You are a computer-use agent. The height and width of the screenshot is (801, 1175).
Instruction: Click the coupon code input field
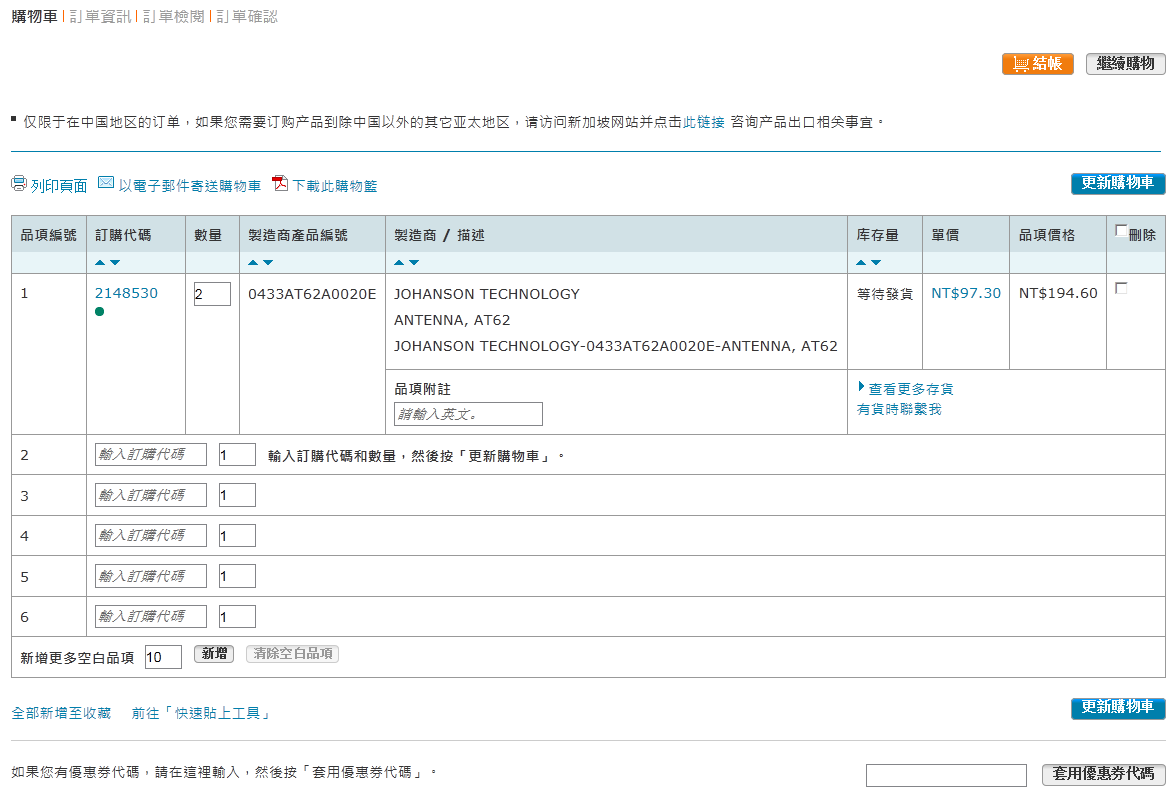click(946, 775)
